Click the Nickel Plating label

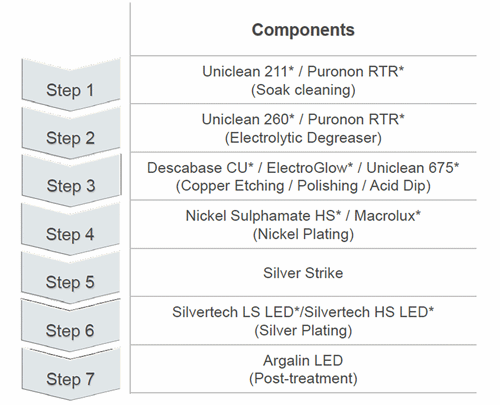click(303, 234)
